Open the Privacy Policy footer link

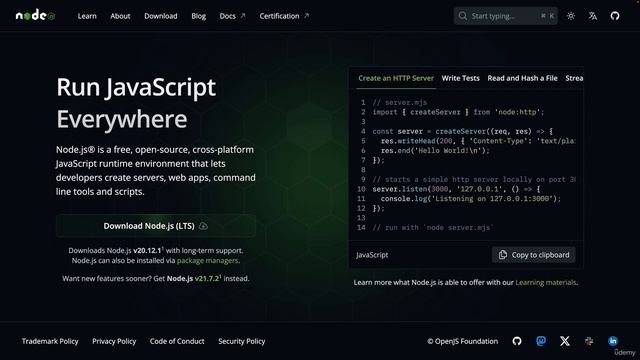[114, 341]
